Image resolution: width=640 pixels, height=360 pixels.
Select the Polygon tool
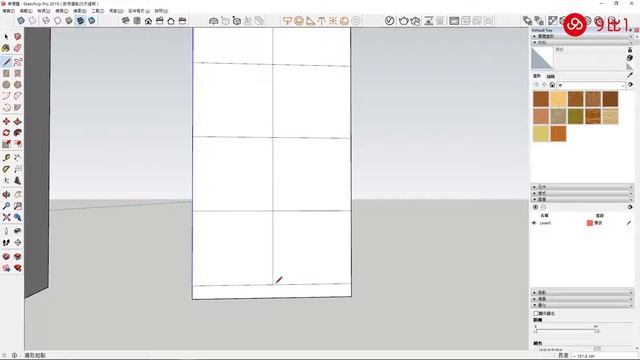(x=18, y=85)
